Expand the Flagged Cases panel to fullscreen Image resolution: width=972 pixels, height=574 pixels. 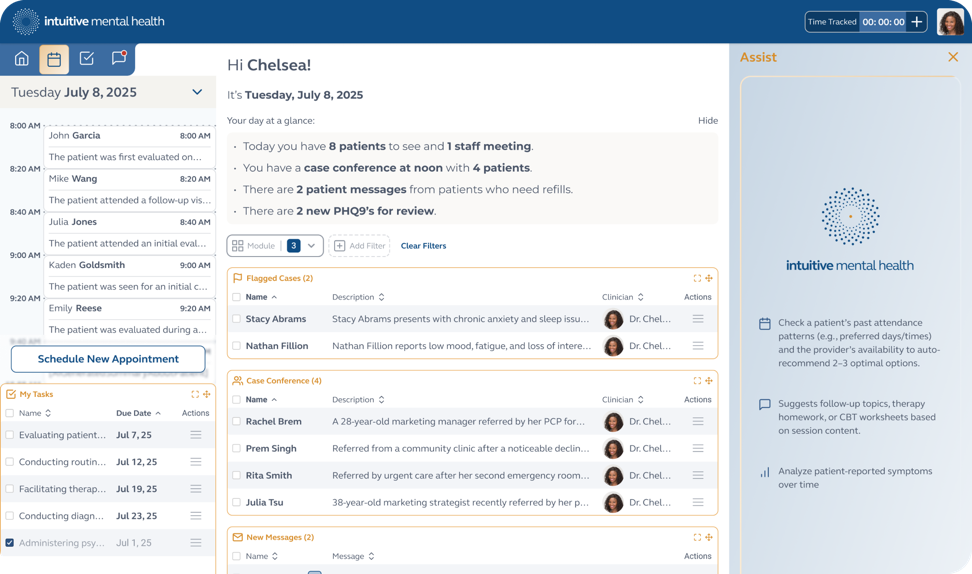click(x=697, y=278)
